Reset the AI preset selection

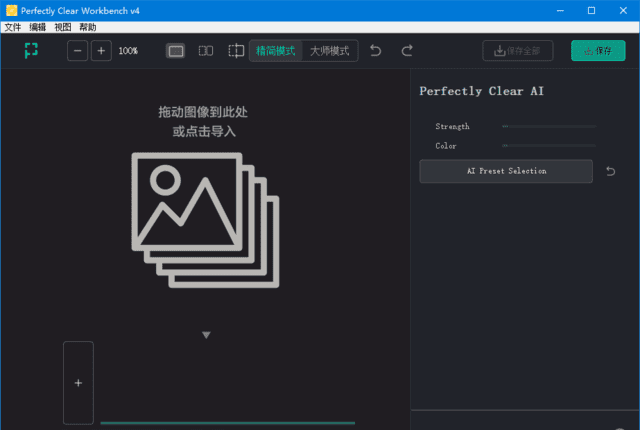click(611, 171)
